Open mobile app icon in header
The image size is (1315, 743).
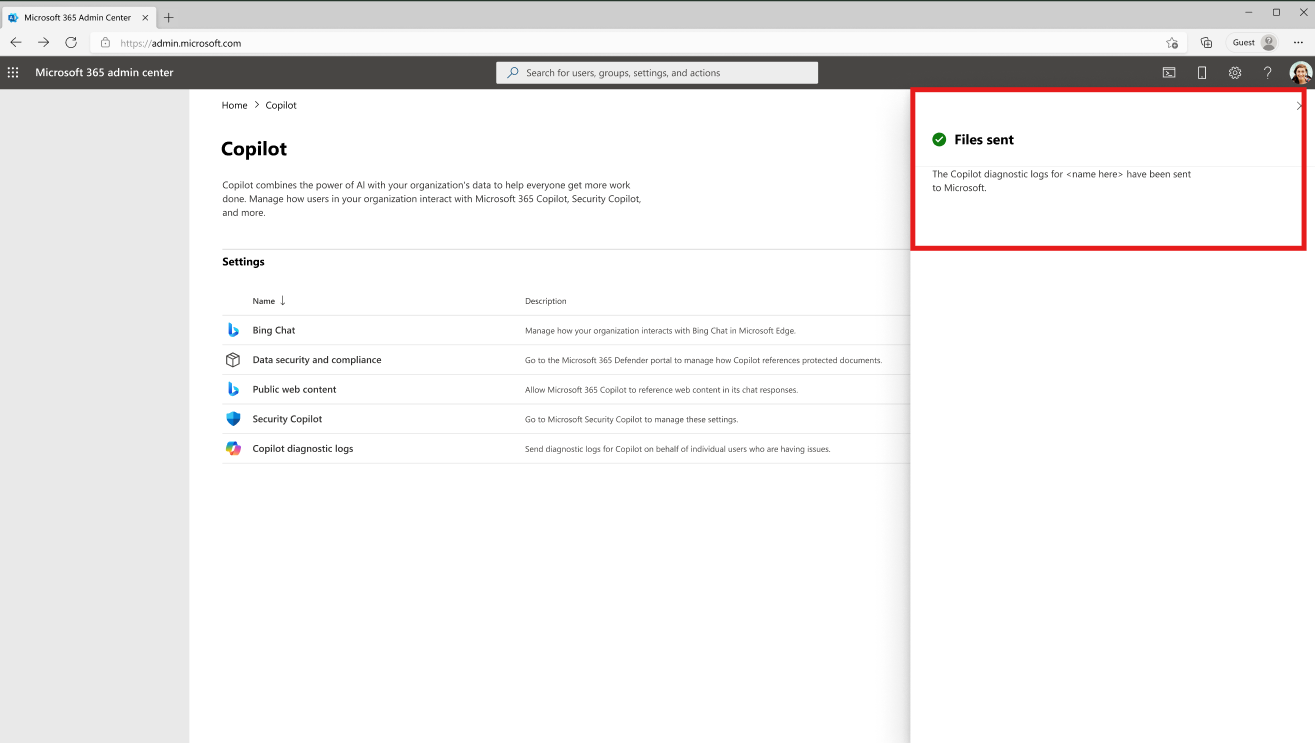tap(1202, 72)
